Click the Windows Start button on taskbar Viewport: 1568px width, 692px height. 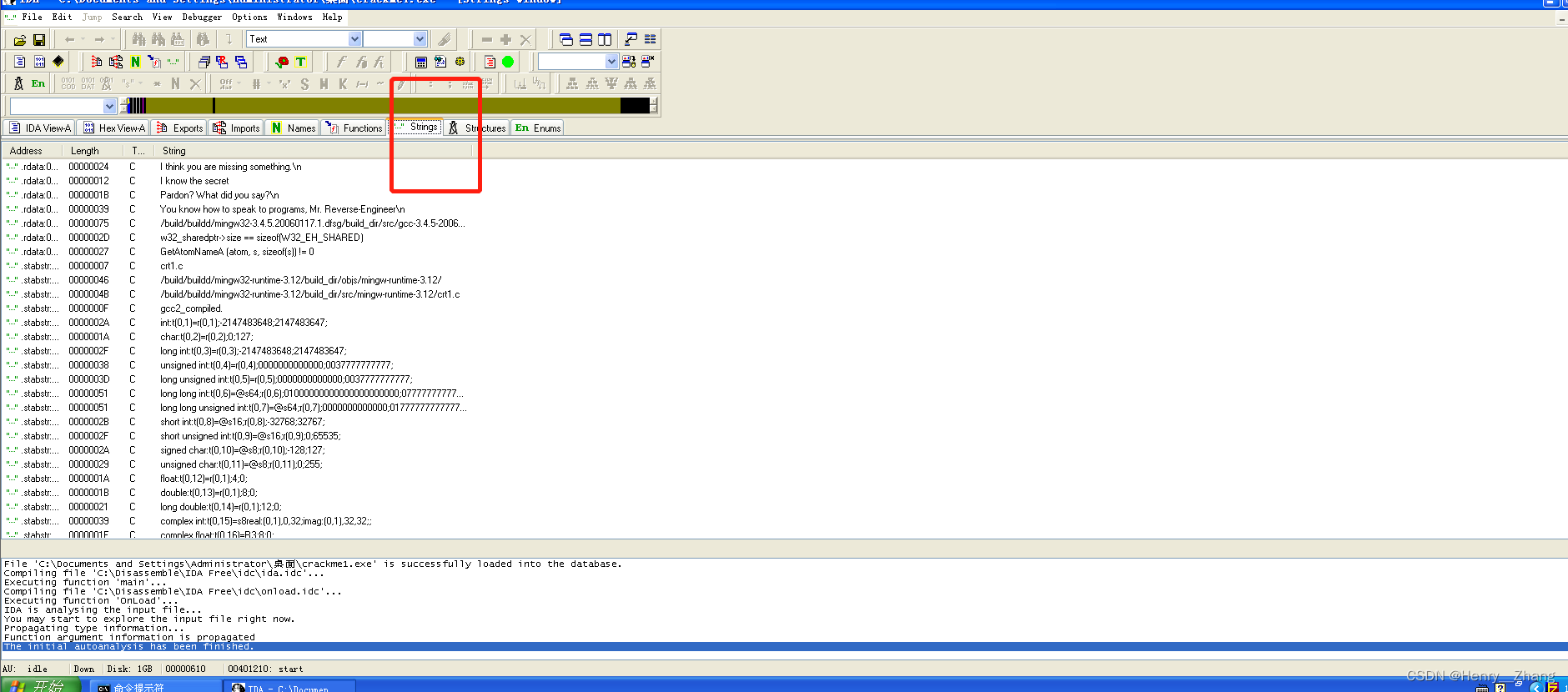pos(40,685)
